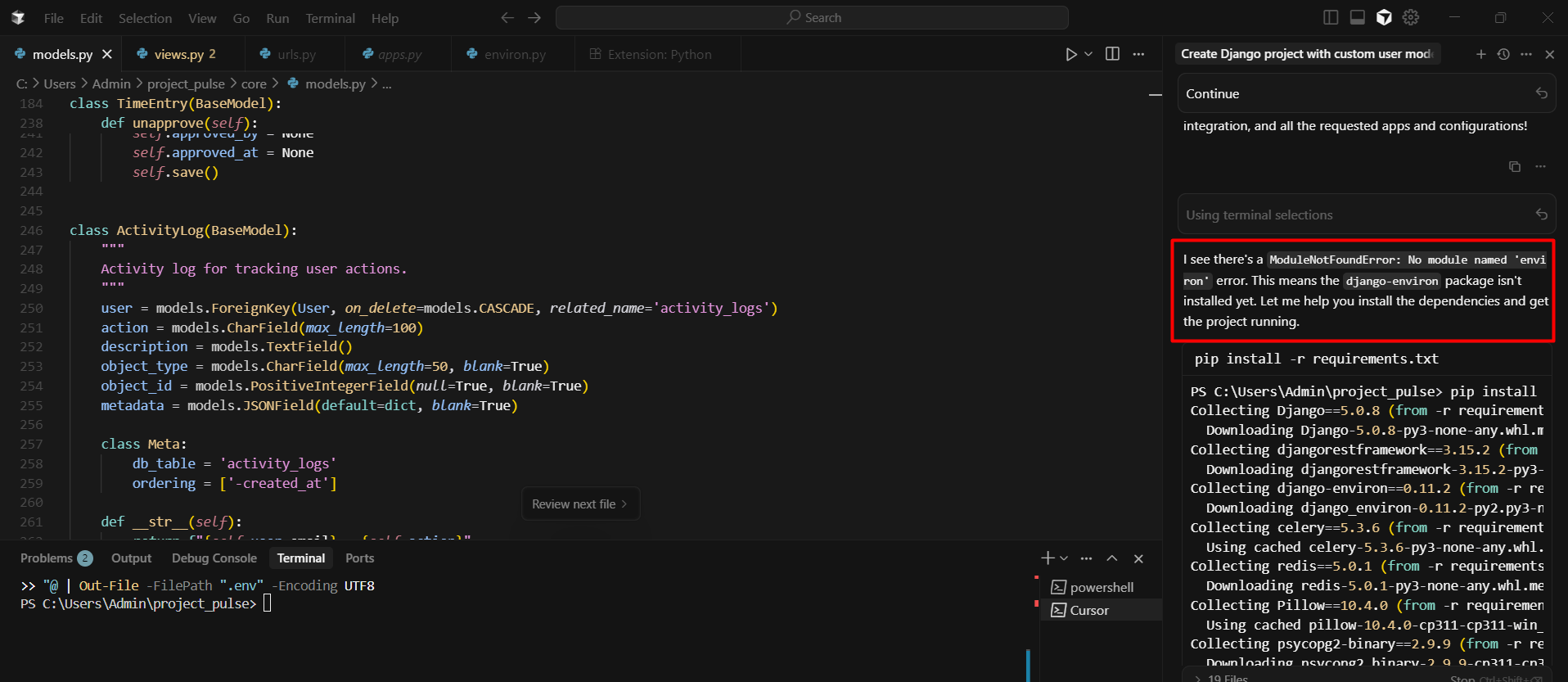This screenshot has width=1568, height=682.
Task: Toggle the bottom panel layout icon
Action: [1358, 17]
